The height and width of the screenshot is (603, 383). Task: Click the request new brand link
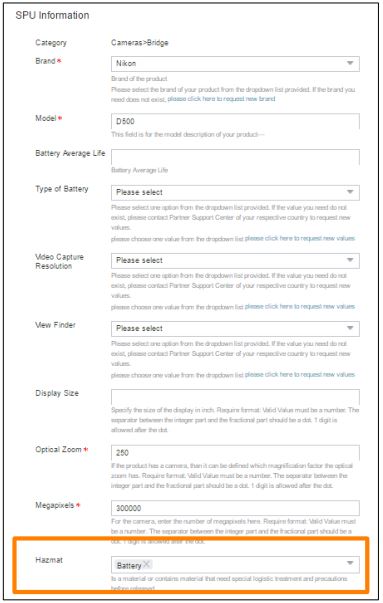coord(221,99)
